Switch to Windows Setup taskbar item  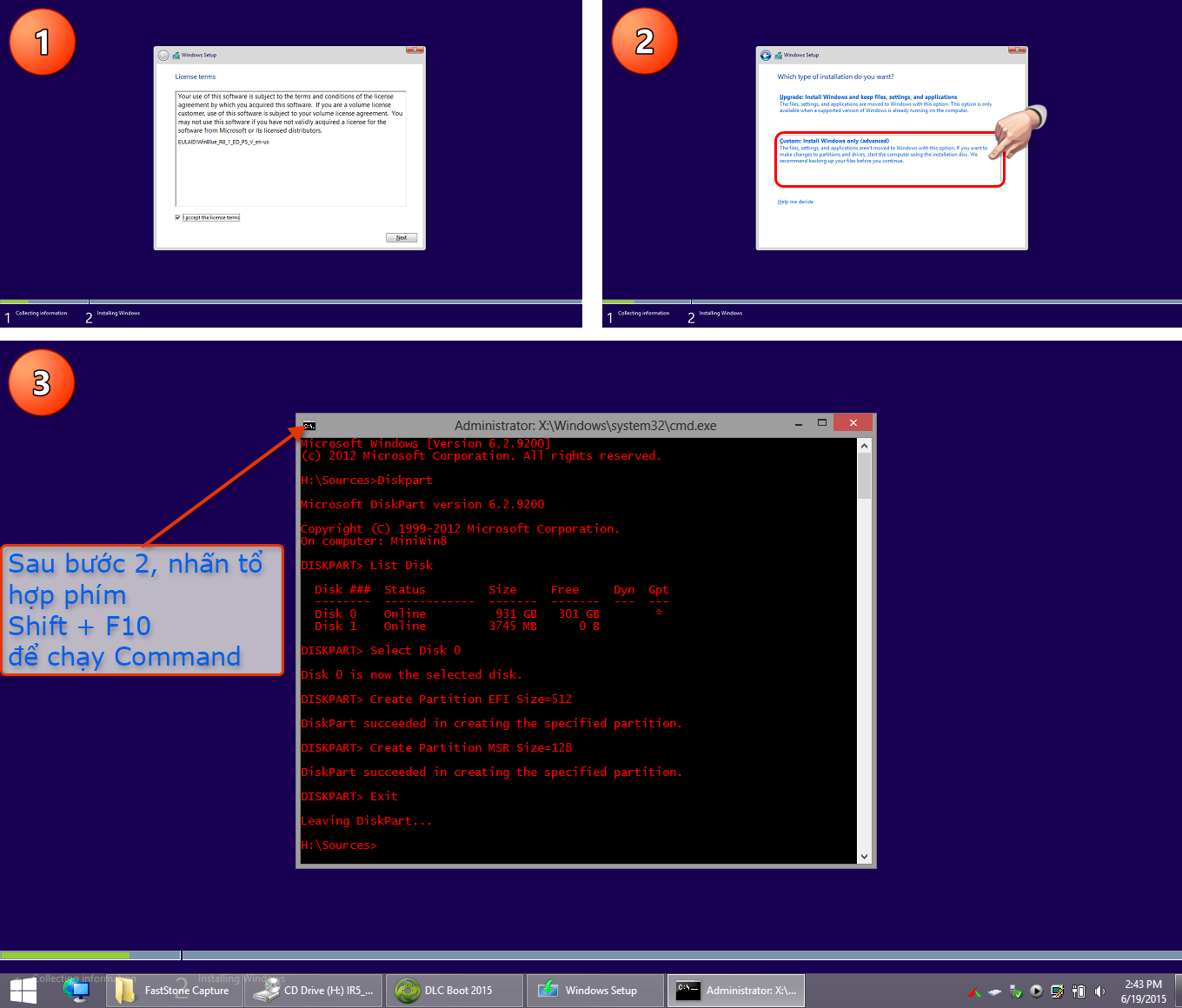click(595, 991)
